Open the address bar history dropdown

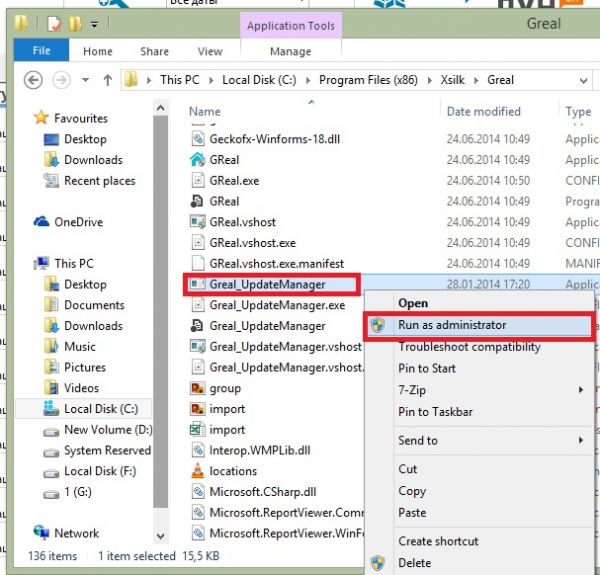point(583,81)
